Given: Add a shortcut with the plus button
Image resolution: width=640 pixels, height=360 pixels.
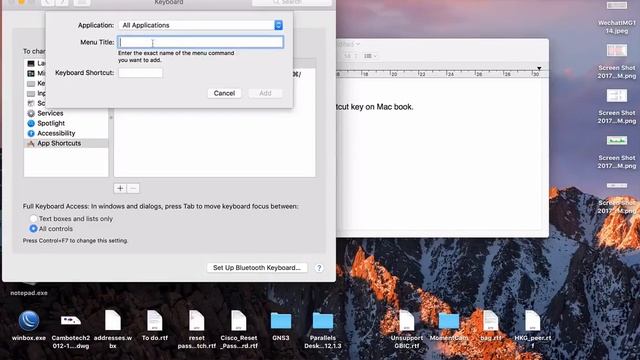Looking at the screenshot, I should (120, 188).
